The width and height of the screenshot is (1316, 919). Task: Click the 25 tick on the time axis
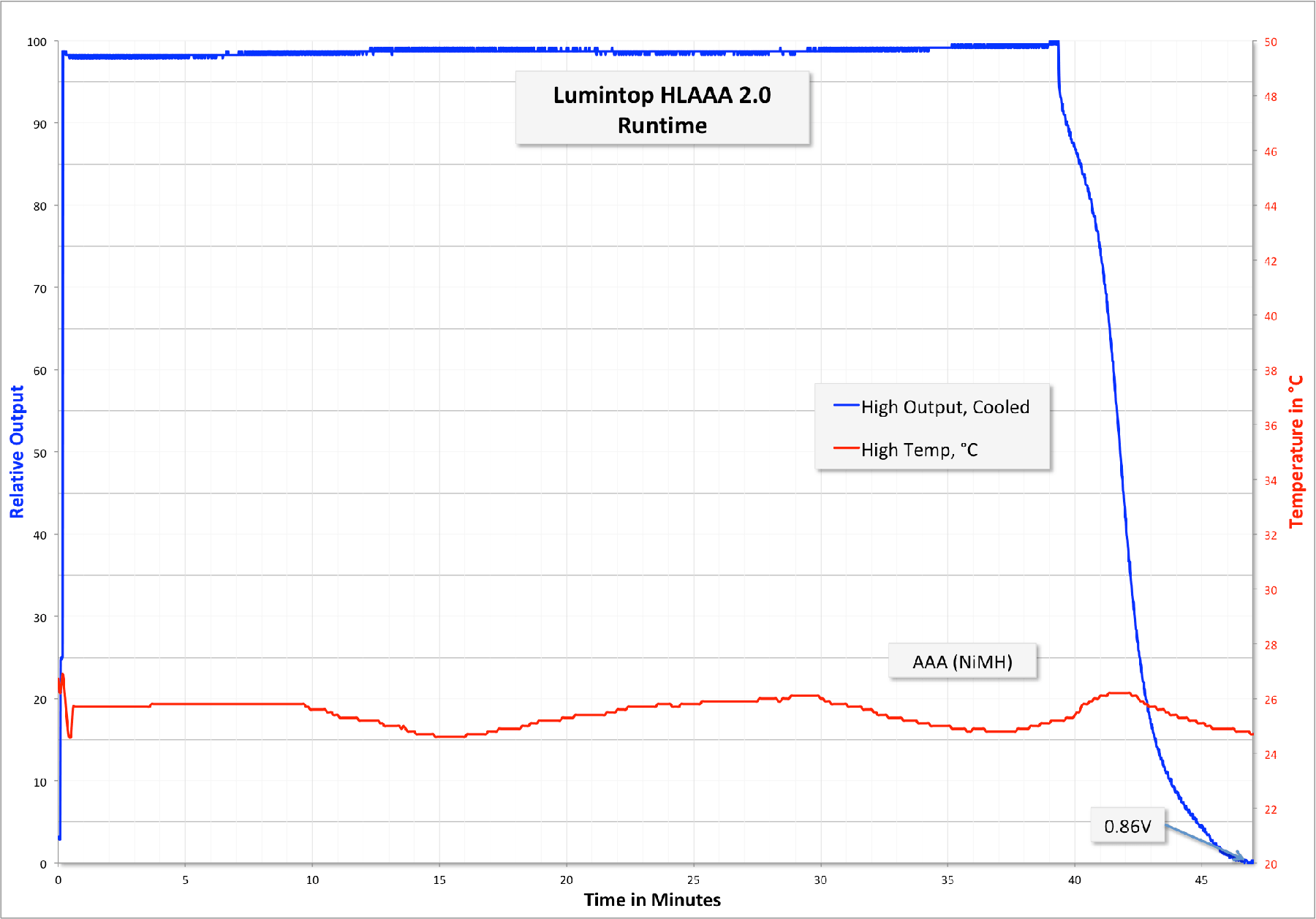click(x=693, y=880)
